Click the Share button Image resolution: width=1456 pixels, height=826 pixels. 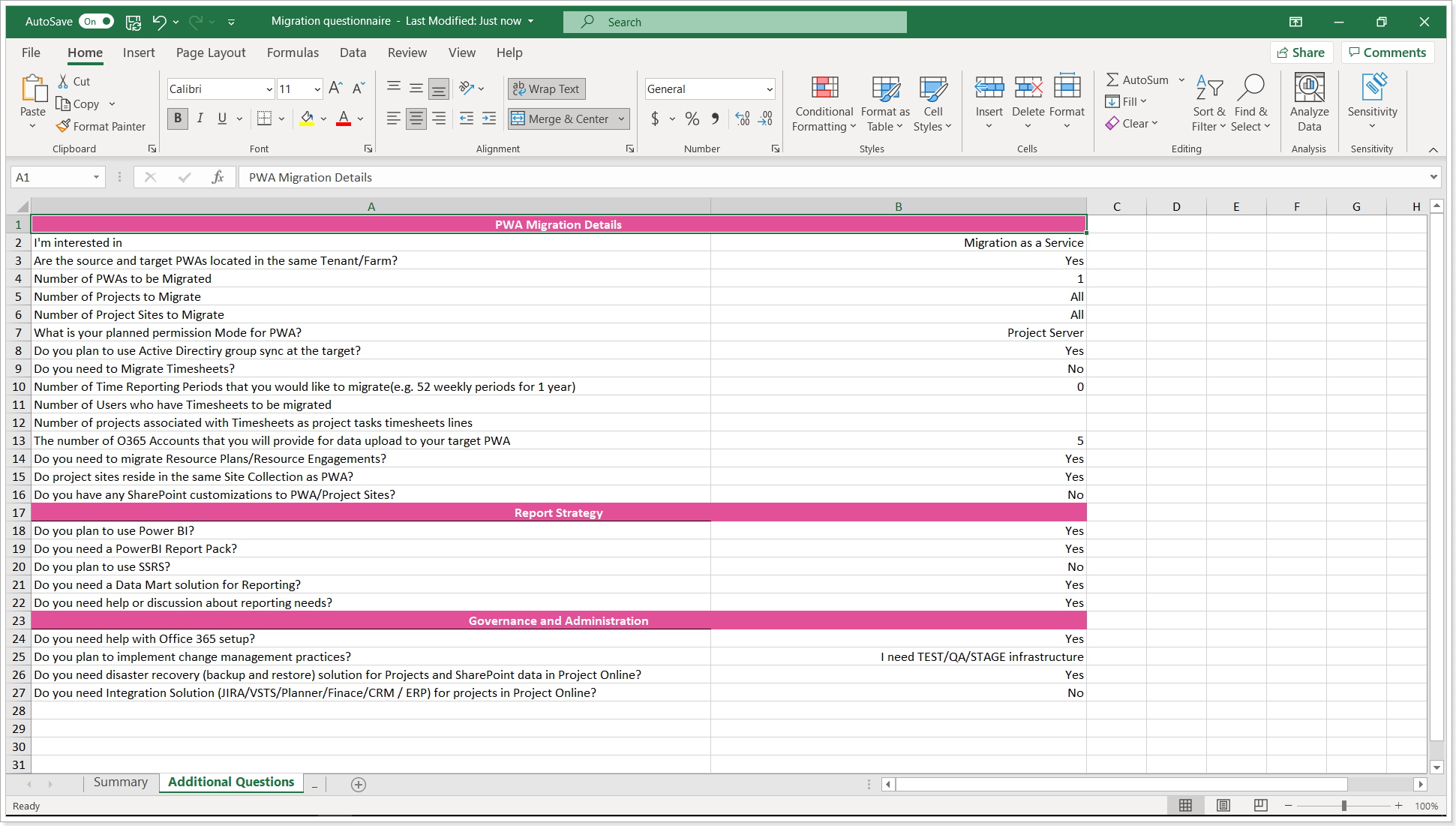pos(1301,53)
